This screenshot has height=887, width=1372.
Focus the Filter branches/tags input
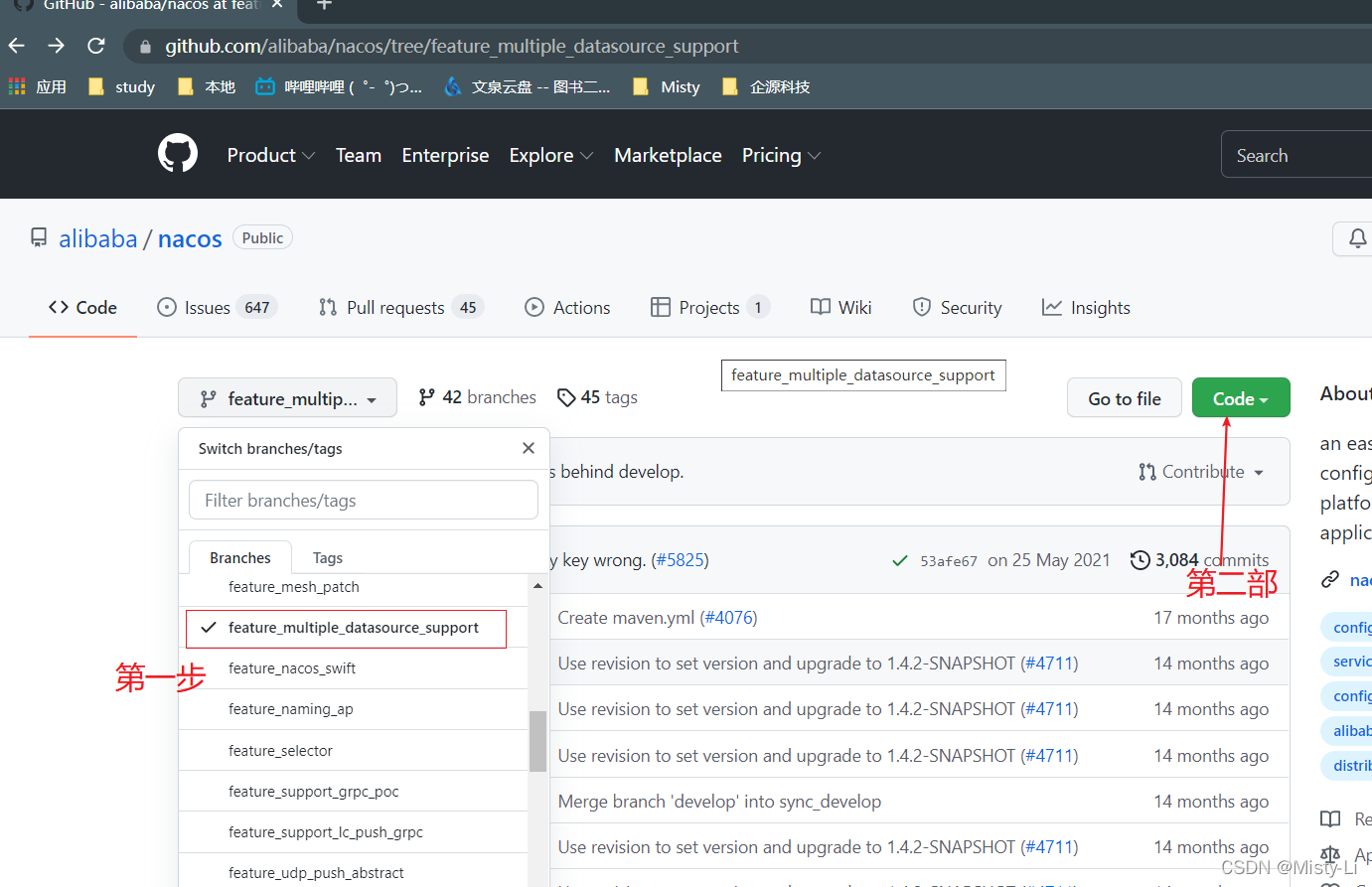364,500
